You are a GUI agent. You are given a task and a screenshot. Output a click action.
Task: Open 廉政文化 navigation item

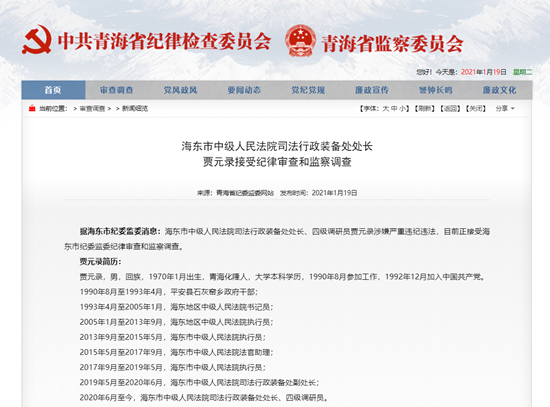(500, 90)
